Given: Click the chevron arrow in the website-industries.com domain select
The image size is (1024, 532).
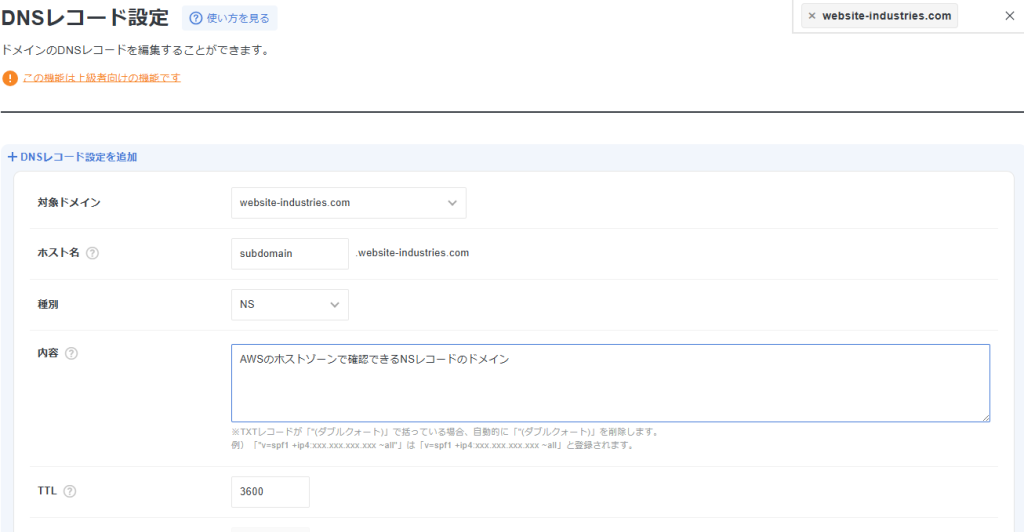Looking at the screenshot, I should [451, 203].
